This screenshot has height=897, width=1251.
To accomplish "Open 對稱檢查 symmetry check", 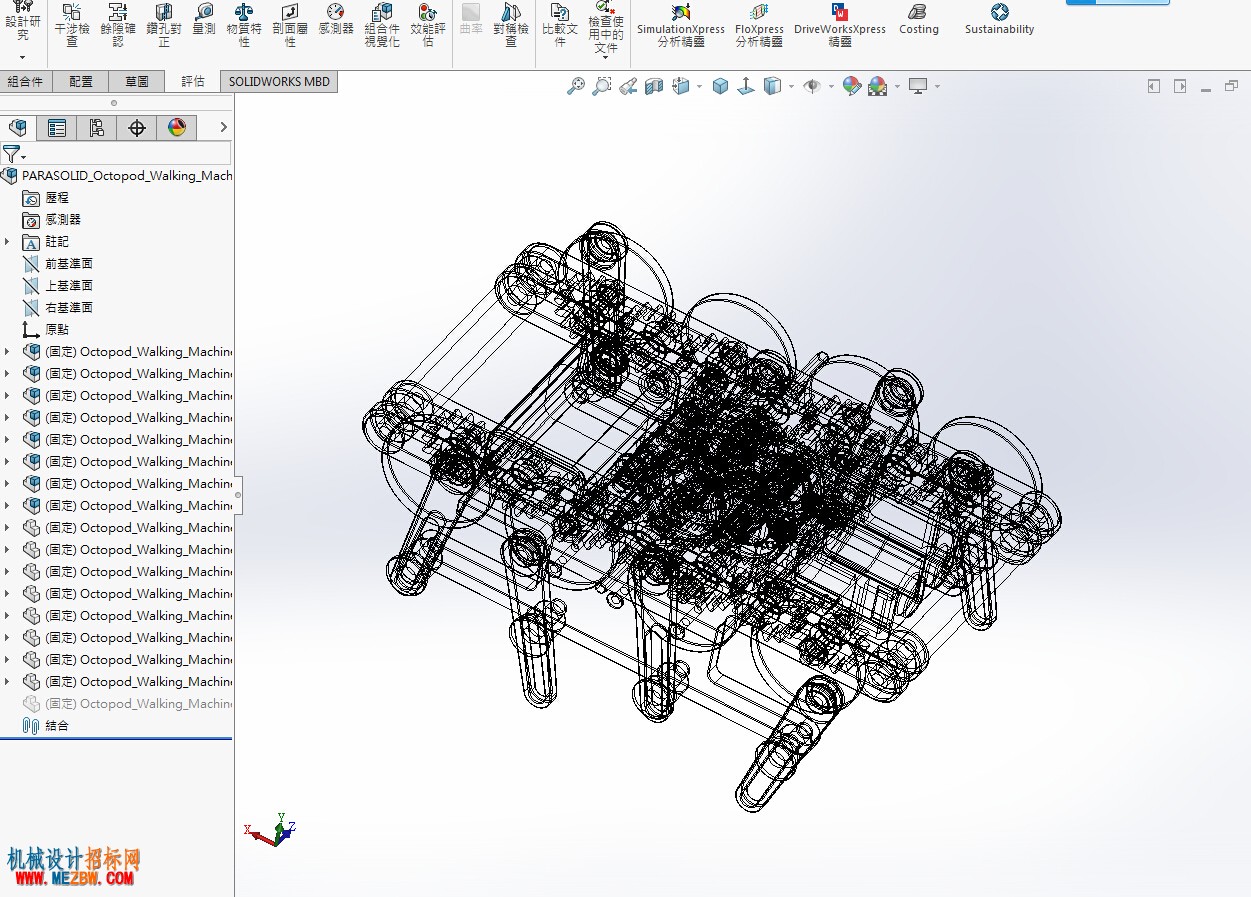I will tap(511, 25).
